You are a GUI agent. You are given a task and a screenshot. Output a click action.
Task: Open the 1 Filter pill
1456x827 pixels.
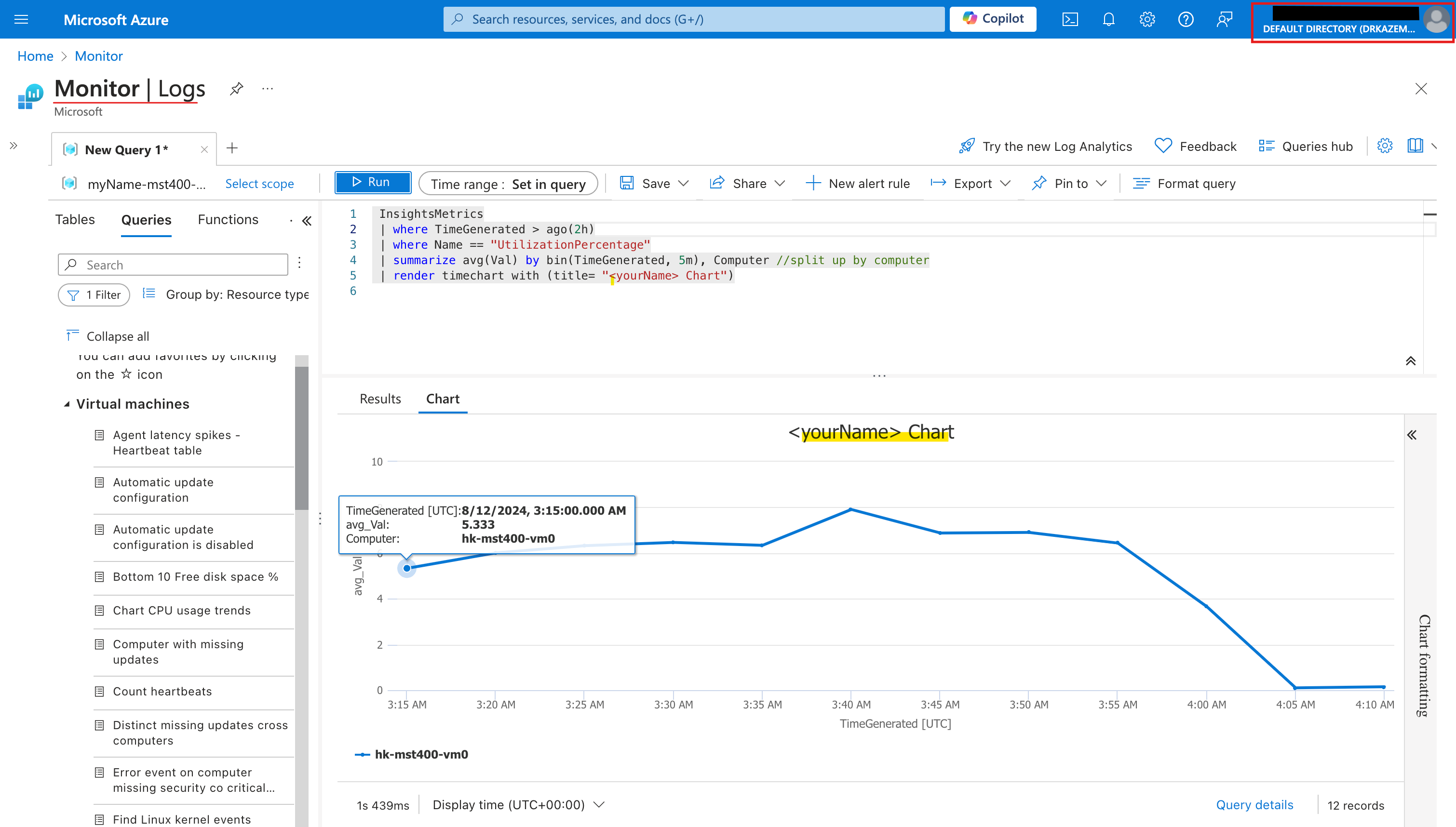[94, 295]
